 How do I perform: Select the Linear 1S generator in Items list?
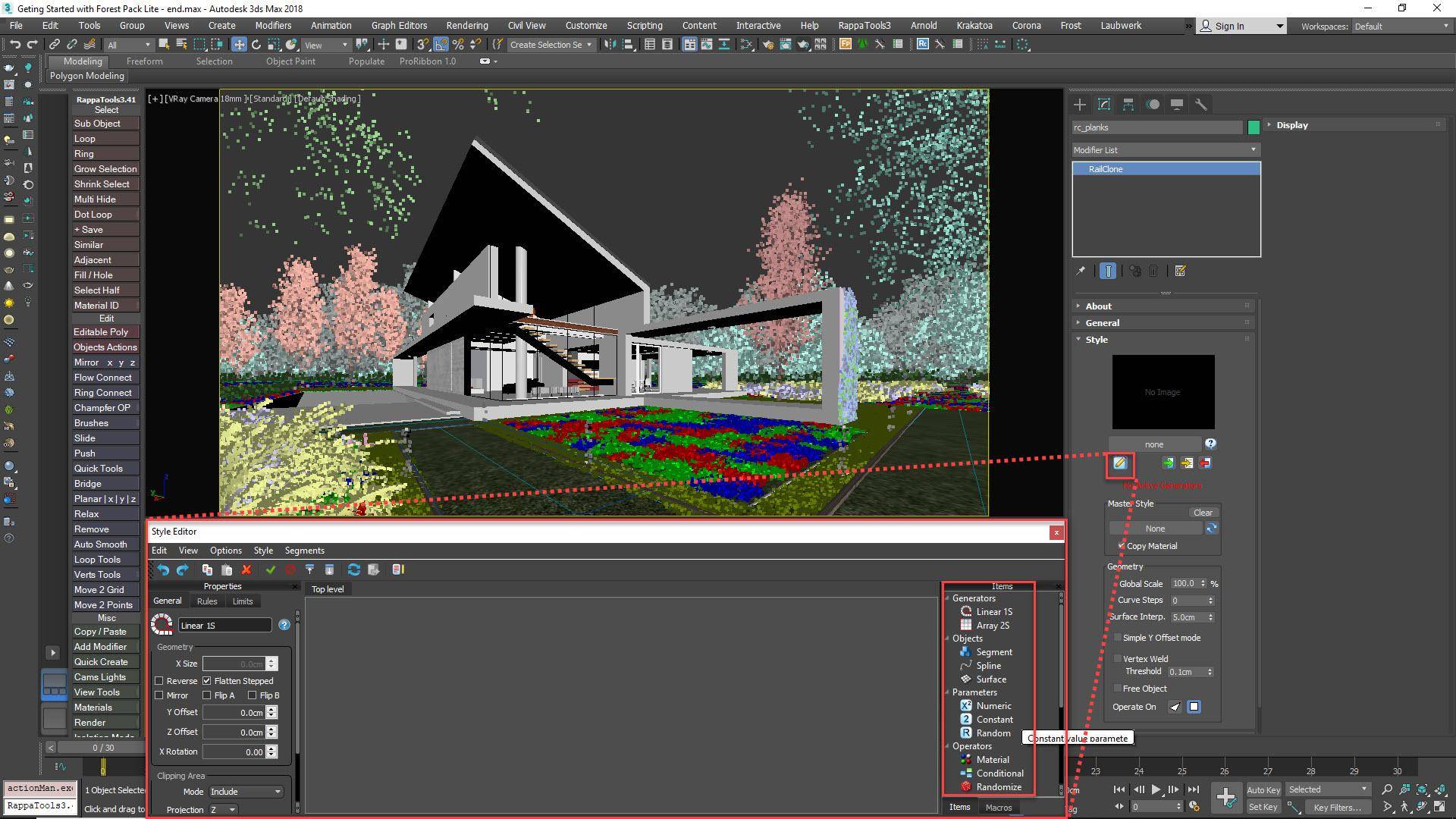coord(993,611)
